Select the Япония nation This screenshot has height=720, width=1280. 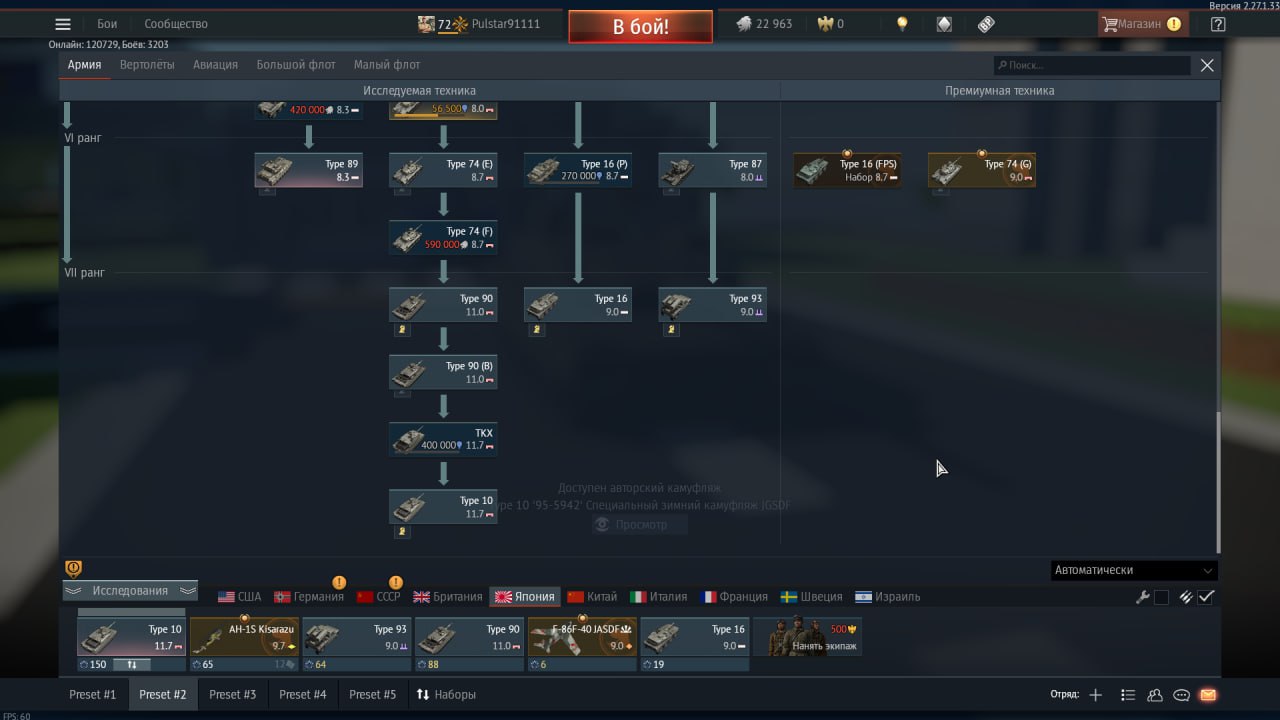point(524,597)
